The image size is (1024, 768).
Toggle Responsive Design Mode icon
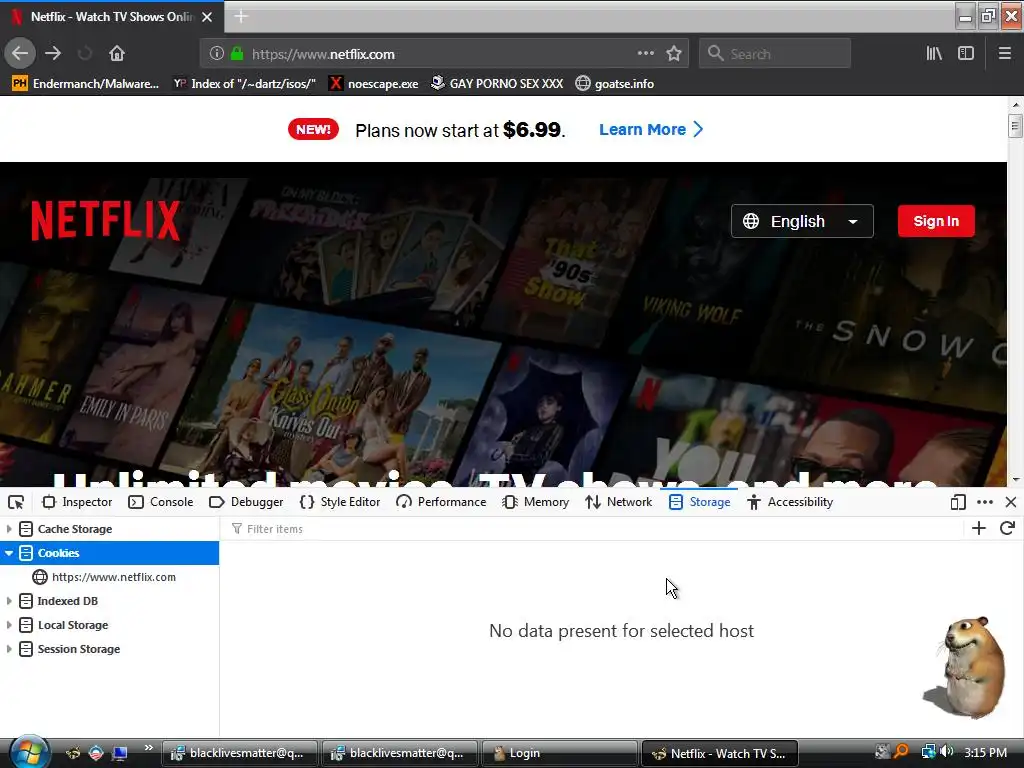pyautogui.click(x=957, y=502)
